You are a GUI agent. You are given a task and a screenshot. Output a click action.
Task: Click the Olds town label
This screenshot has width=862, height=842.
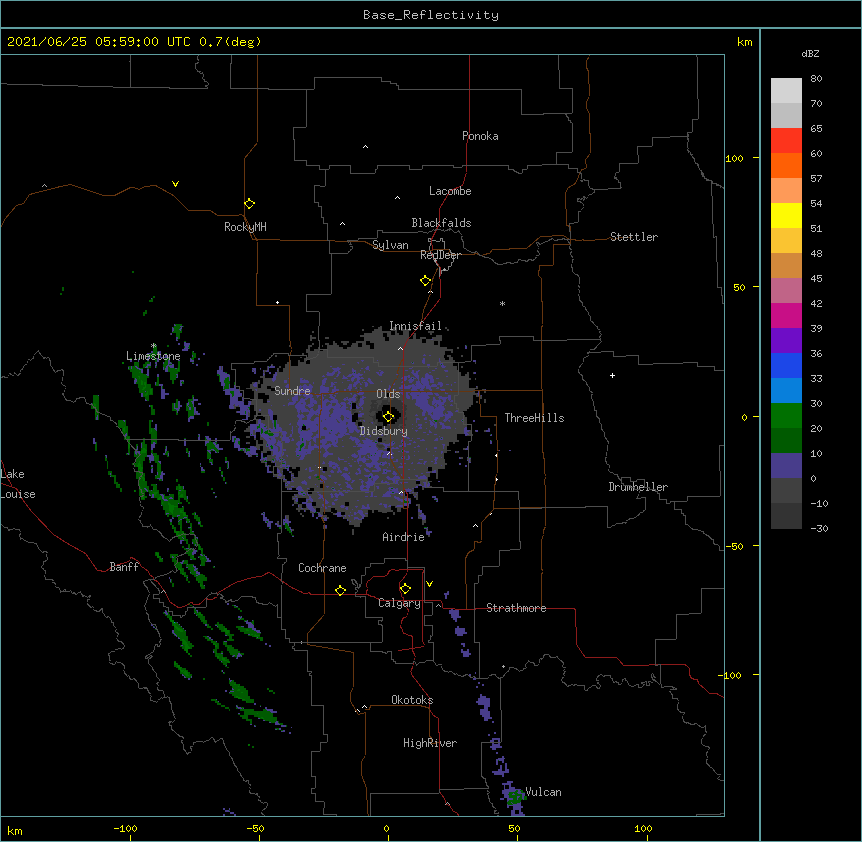388,394
